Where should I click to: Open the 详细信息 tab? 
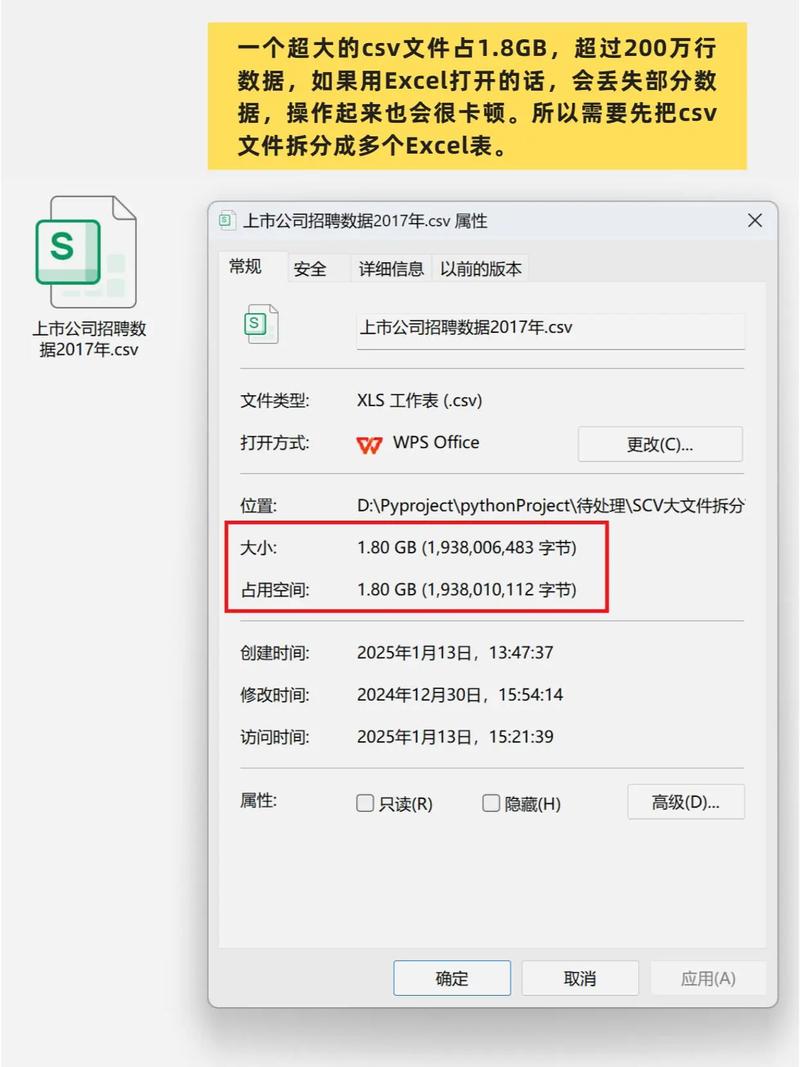391,268
